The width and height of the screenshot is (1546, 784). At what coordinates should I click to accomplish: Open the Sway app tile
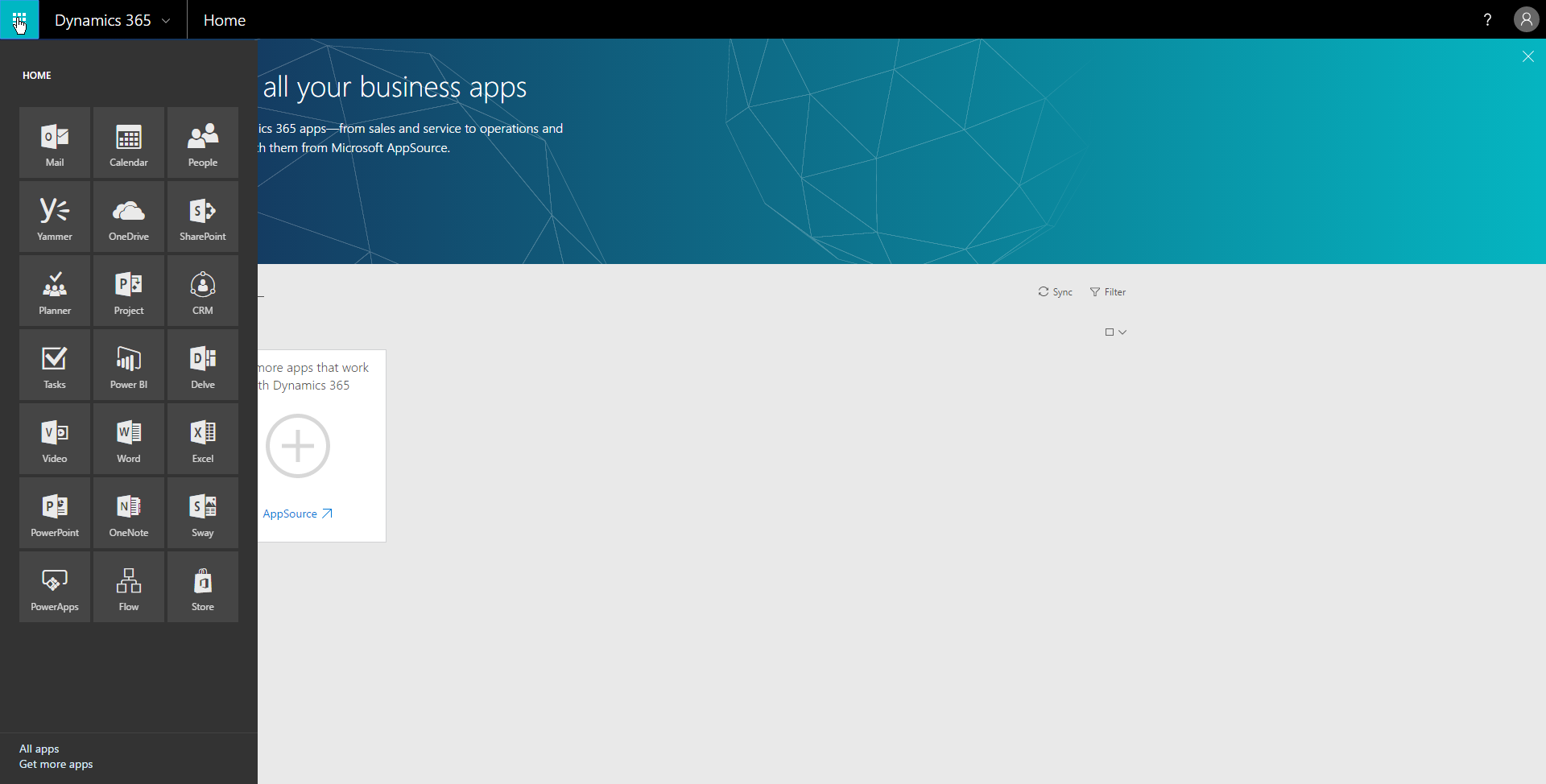tap(203, 513)
